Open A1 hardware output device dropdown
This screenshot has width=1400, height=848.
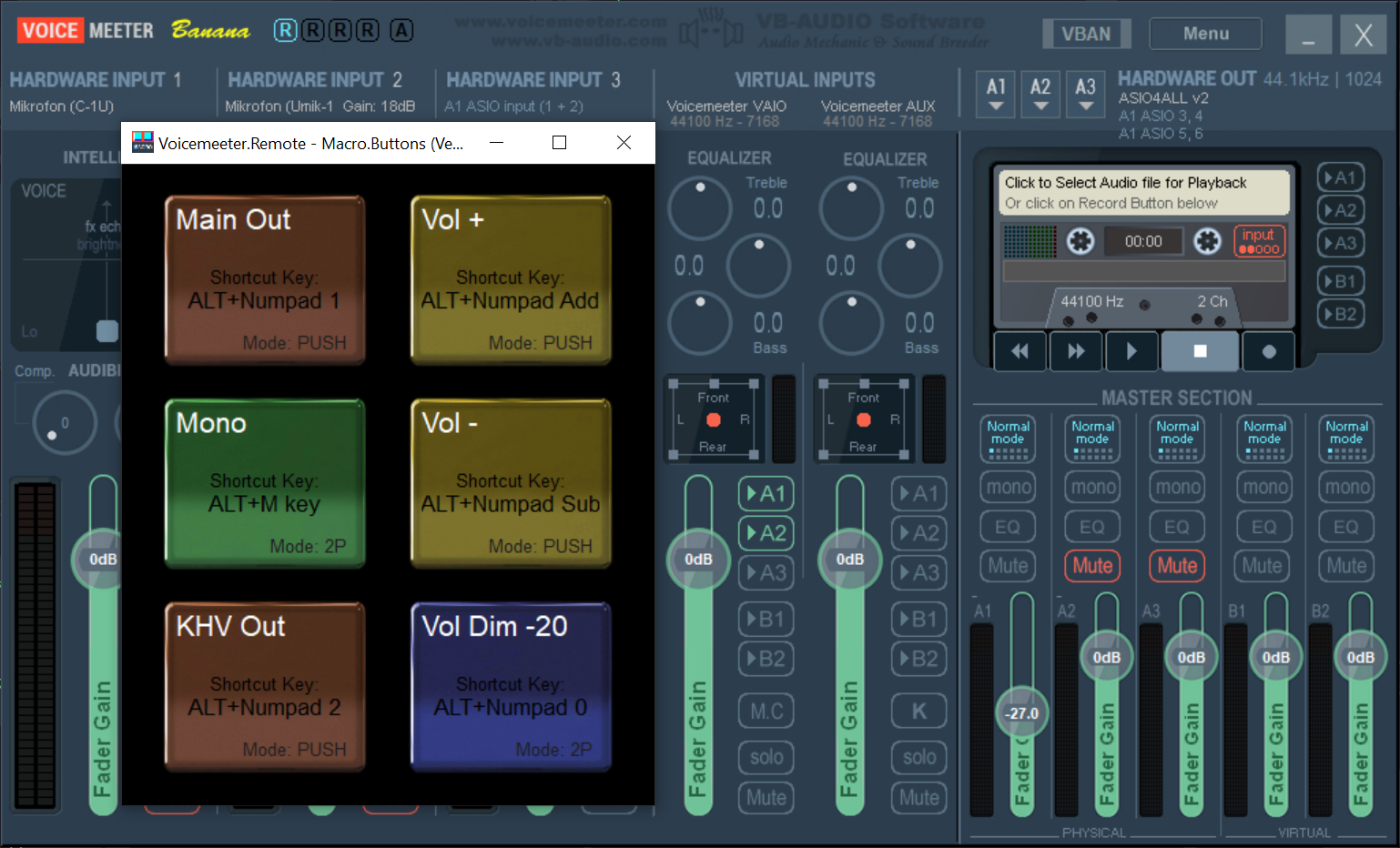[997, 94]
